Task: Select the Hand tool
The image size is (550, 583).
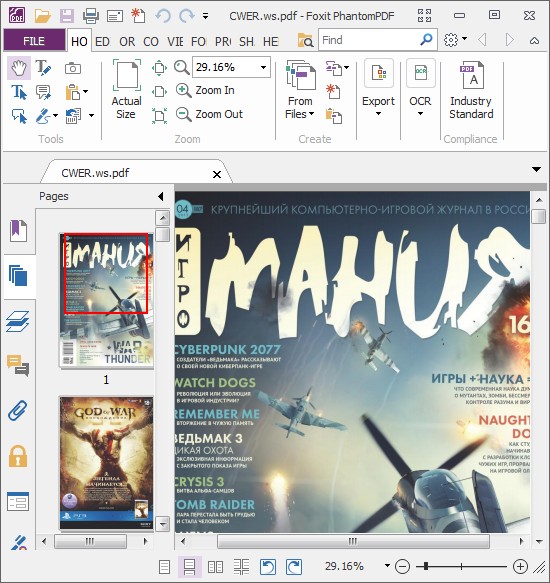Action: pyautogui.click(x=18, y=68)
